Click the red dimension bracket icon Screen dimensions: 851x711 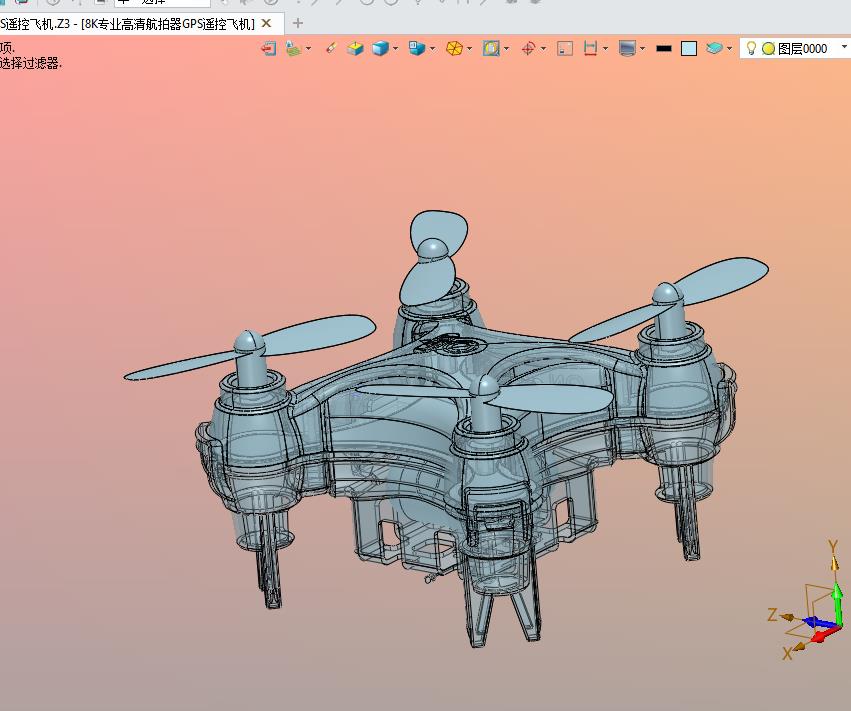[x=590, y=49]
